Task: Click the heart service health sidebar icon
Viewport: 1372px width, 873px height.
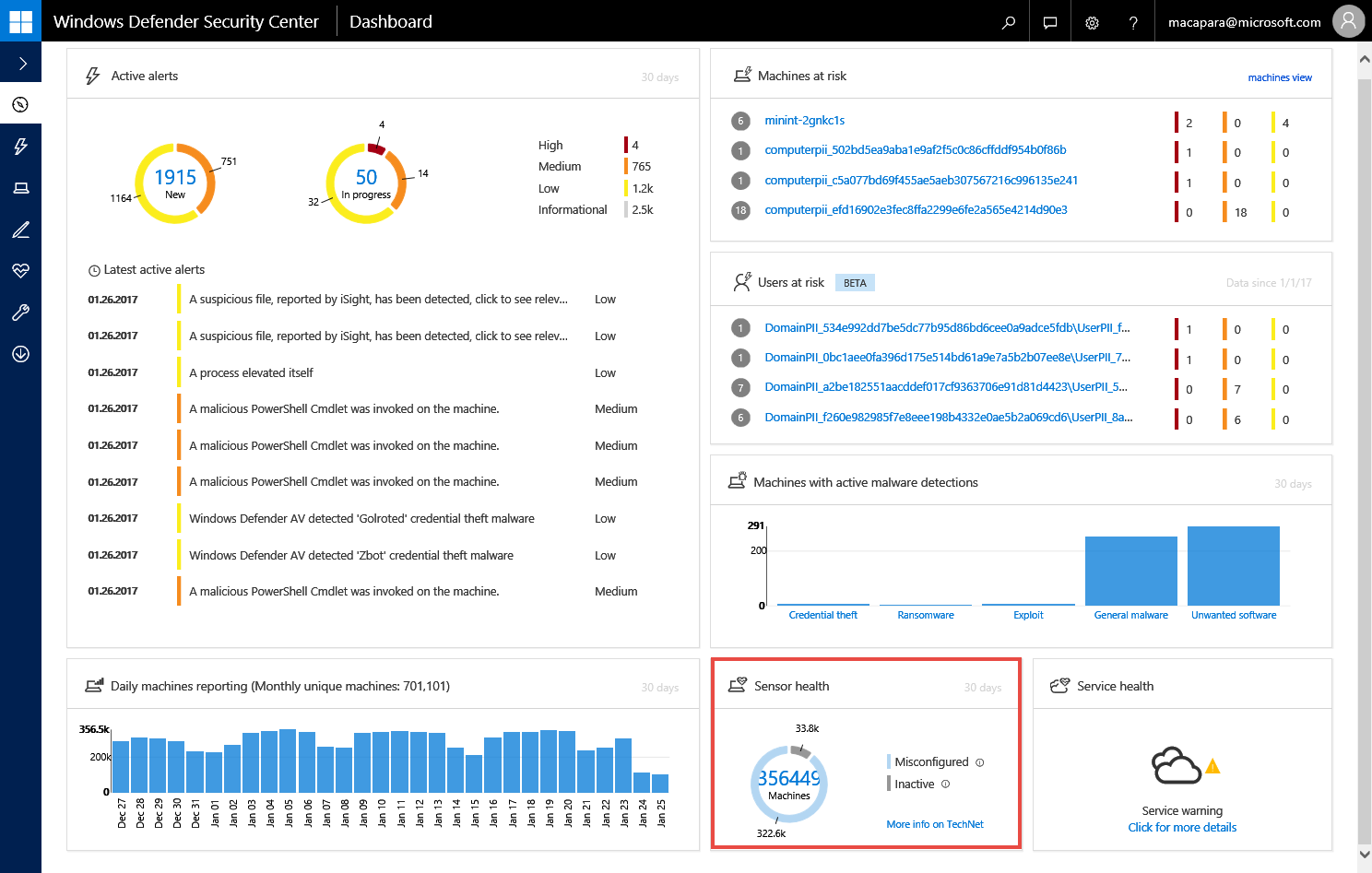Action: click(x=21, y=270)
